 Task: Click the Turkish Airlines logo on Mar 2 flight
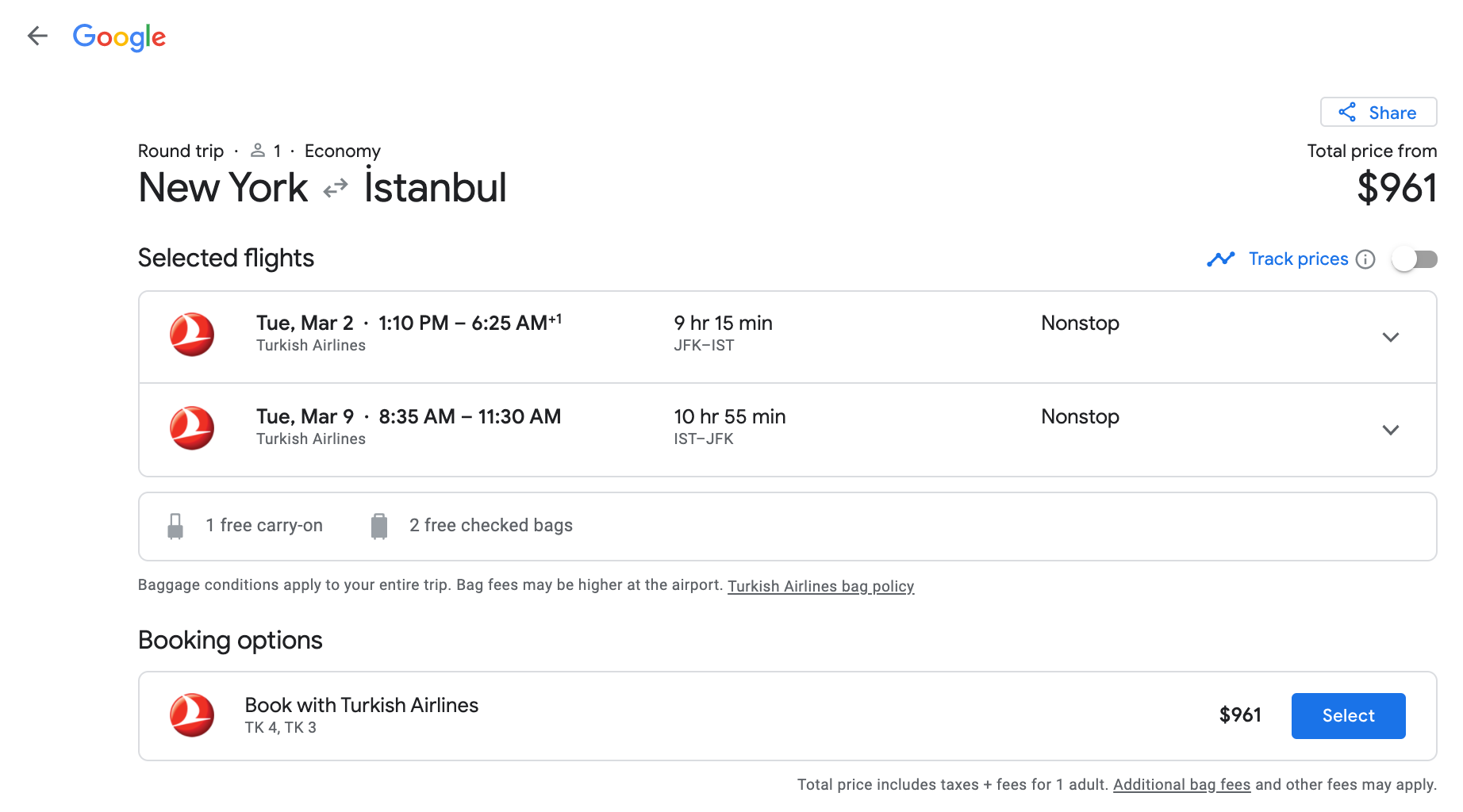tap(193, 335)
